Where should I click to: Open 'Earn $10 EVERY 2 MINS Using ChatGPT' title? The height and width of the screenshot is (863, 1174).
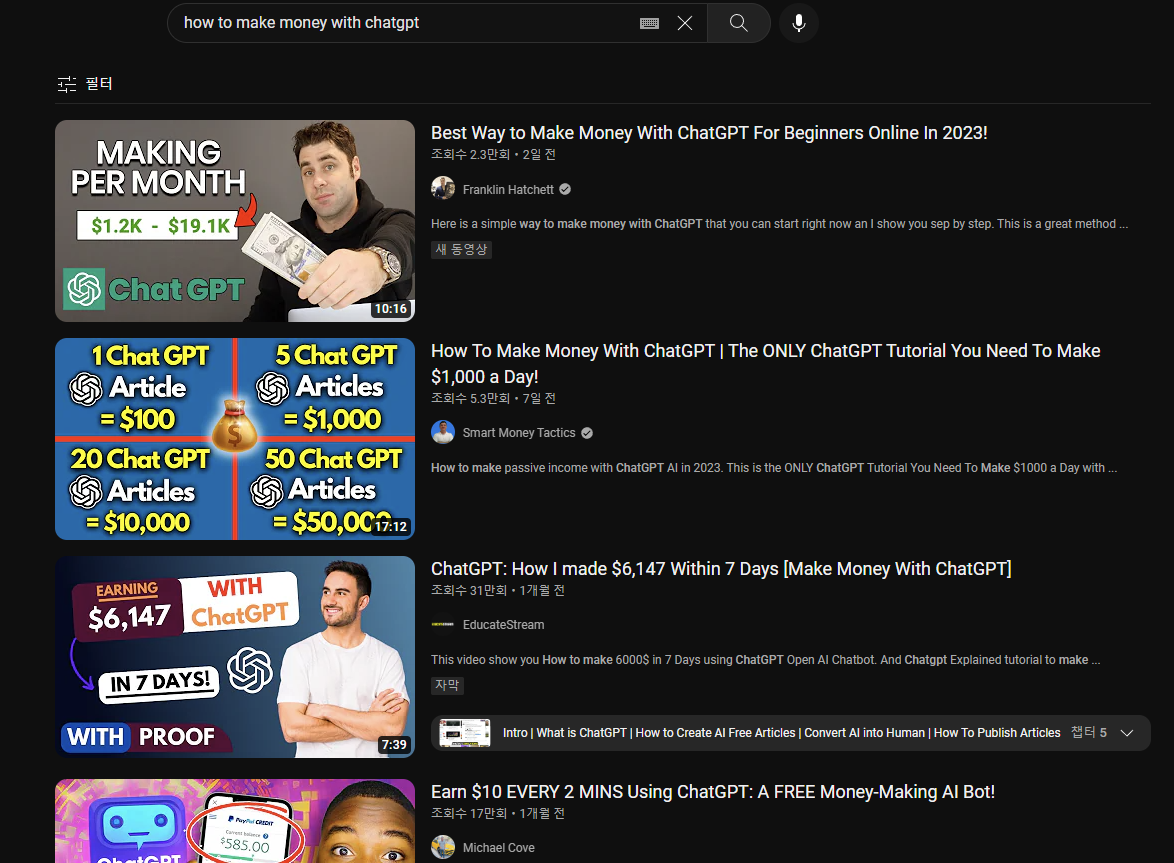pyautogui.click(x=713, y=792)
